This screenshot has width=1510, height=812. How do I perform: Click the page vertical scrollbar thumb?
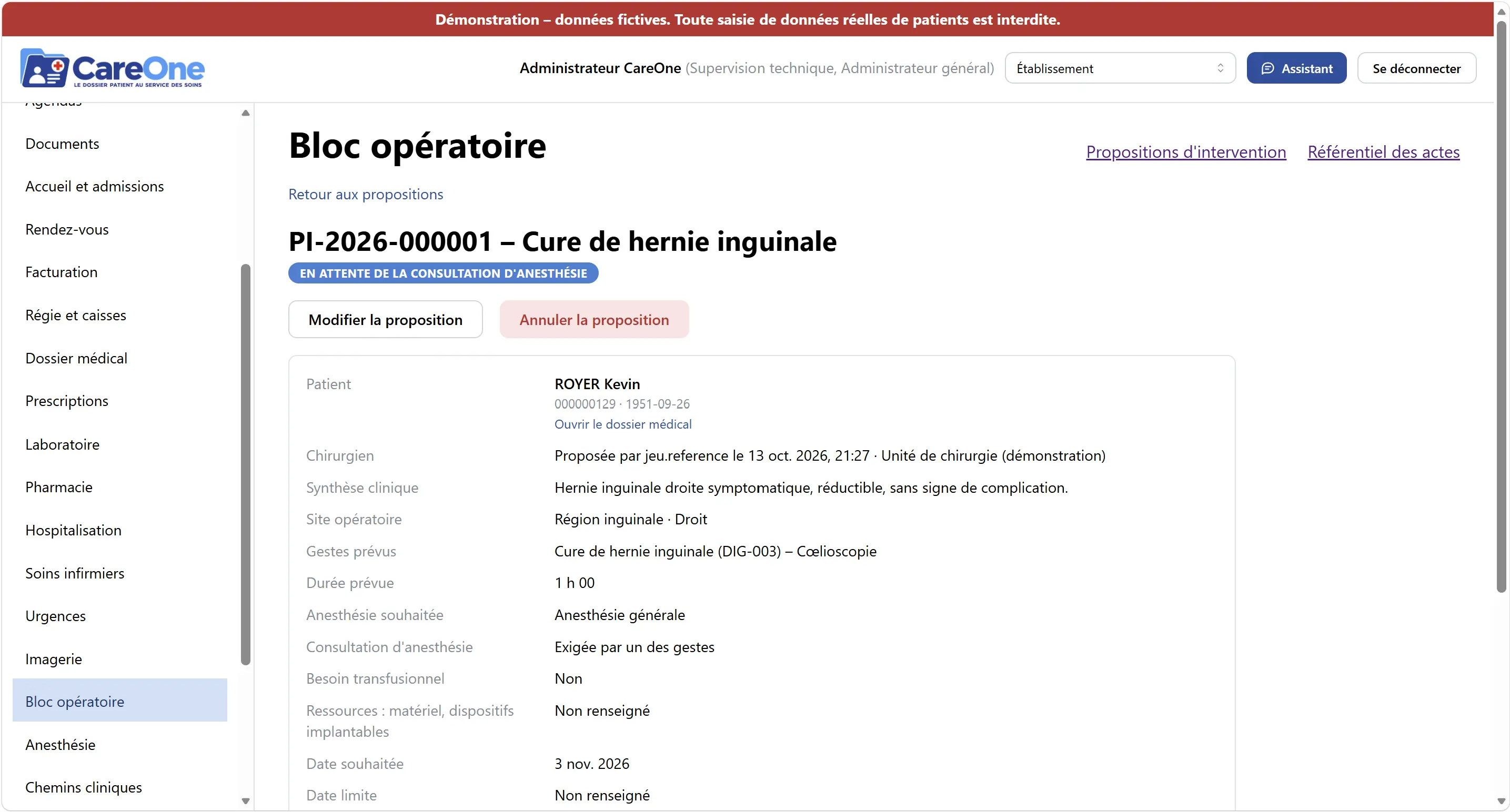point(1501,307)
